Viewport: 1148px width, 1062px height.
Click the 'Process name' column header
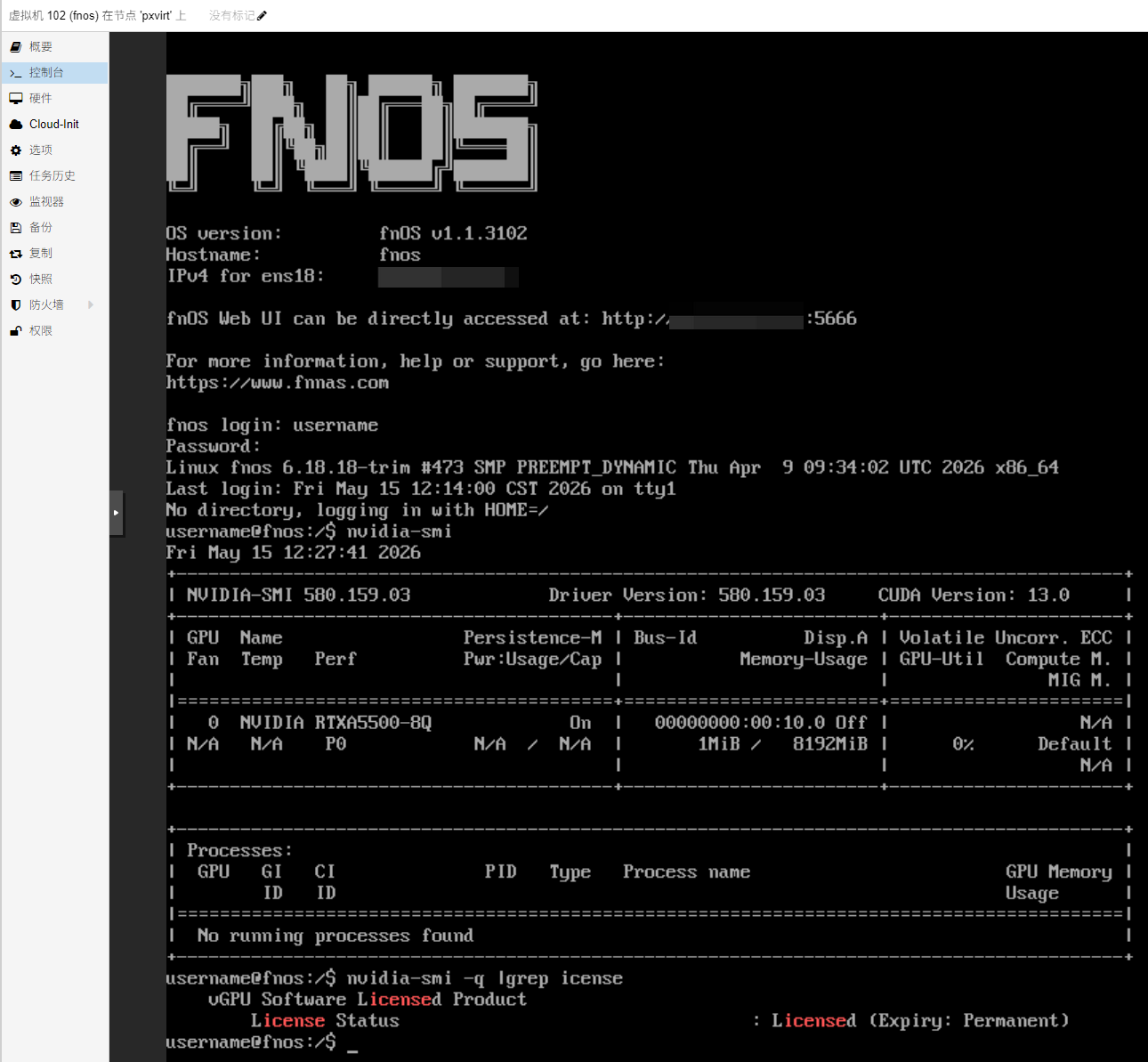(x=686, y=872)
